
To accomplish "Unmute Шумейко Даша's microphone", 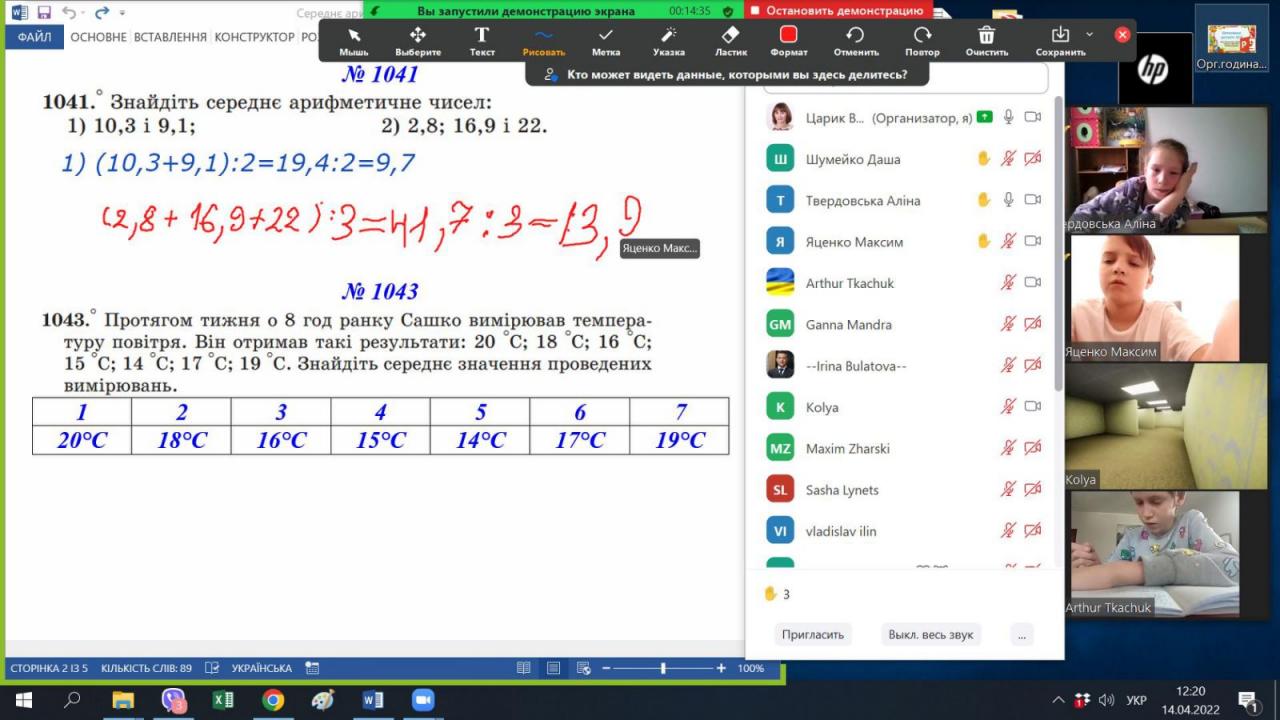I will point(1009,159).
